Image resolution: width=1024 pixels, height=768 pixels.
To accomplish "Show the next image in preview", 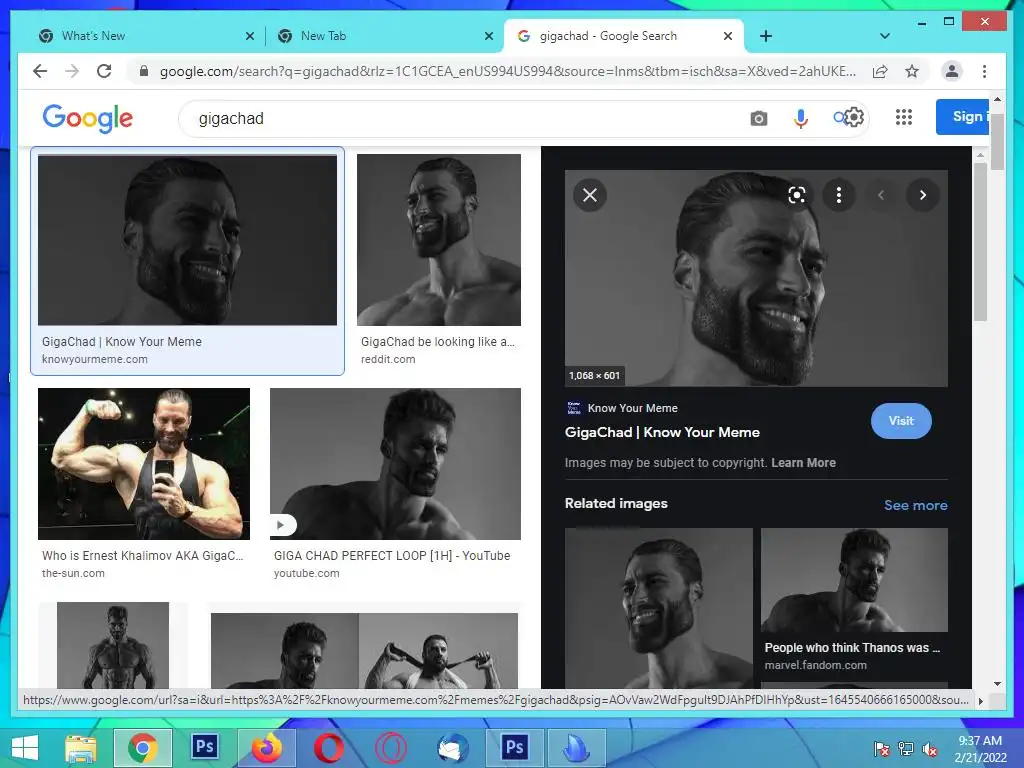I will coord(922,195).
